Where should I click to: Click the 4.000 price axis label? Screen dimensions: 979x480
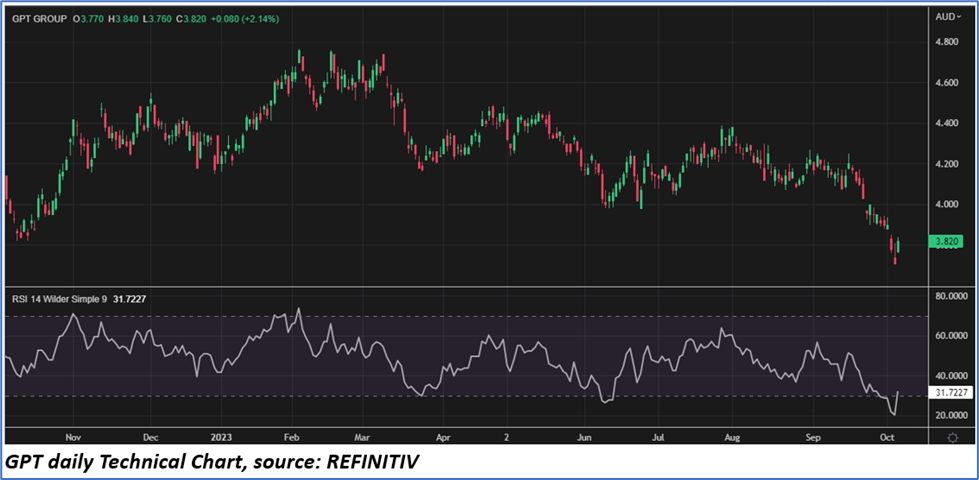tap(947, 205)
